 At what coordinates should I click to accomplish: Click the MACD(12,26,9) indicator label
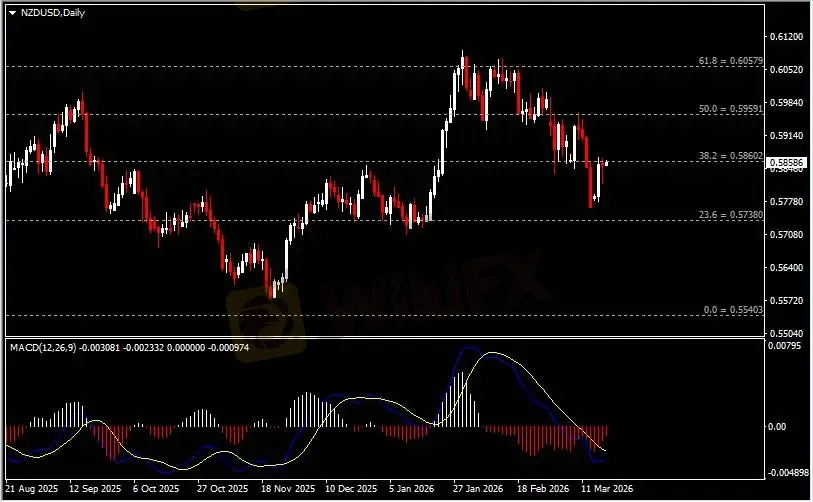point(44,346)
